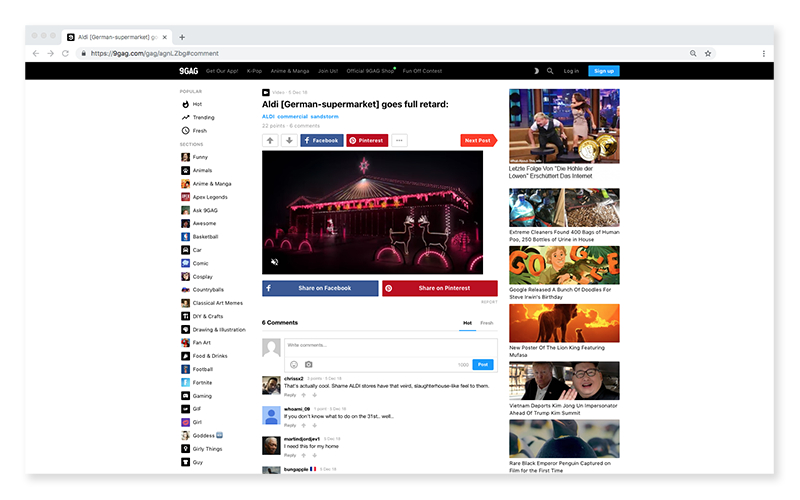Go to the Next Post
Viewport: 800px width, 500px height.
pyautogui.click(x=479, y=140)
